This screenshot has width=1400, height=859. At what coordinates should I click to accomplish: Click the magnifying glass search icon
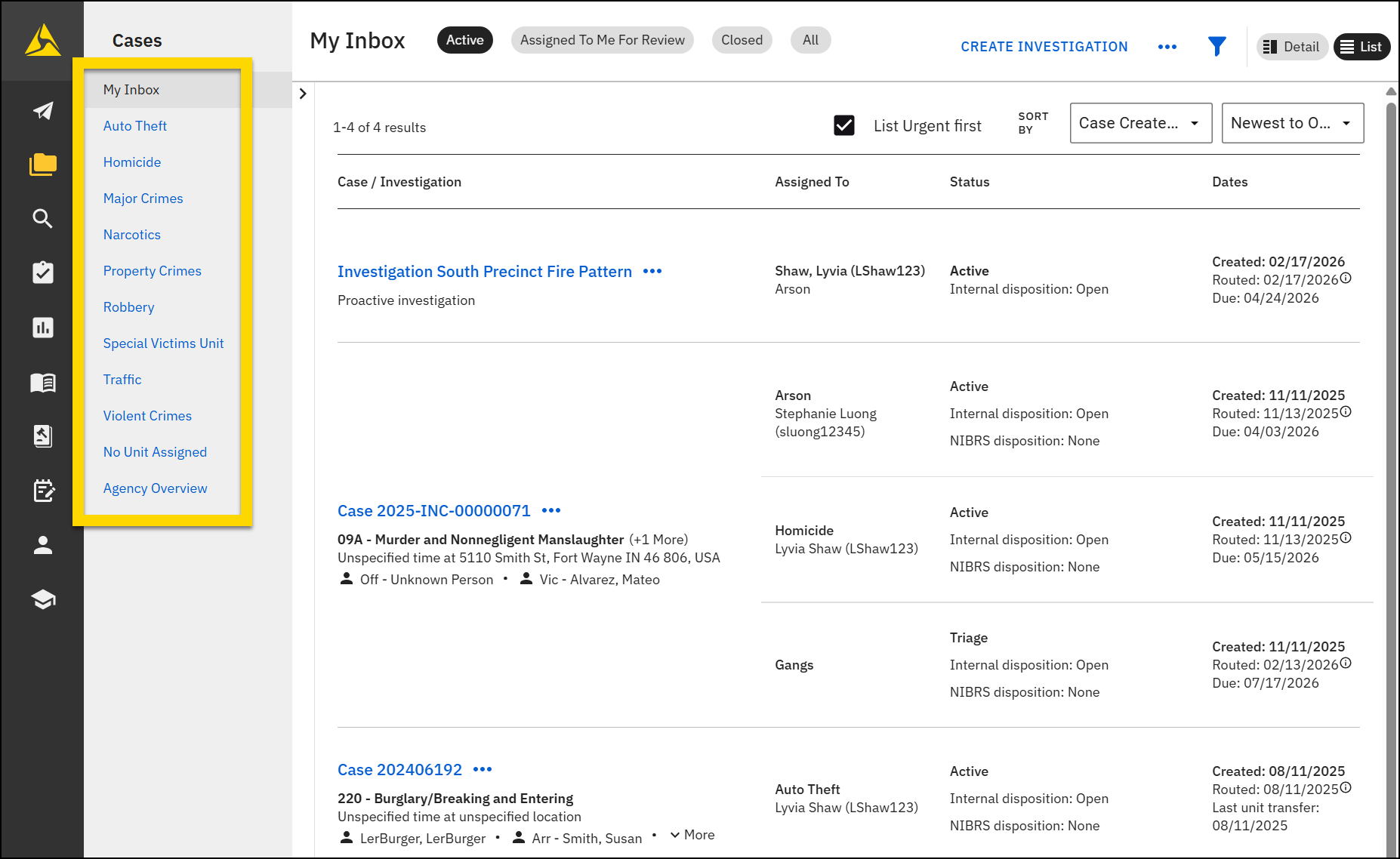43,219
